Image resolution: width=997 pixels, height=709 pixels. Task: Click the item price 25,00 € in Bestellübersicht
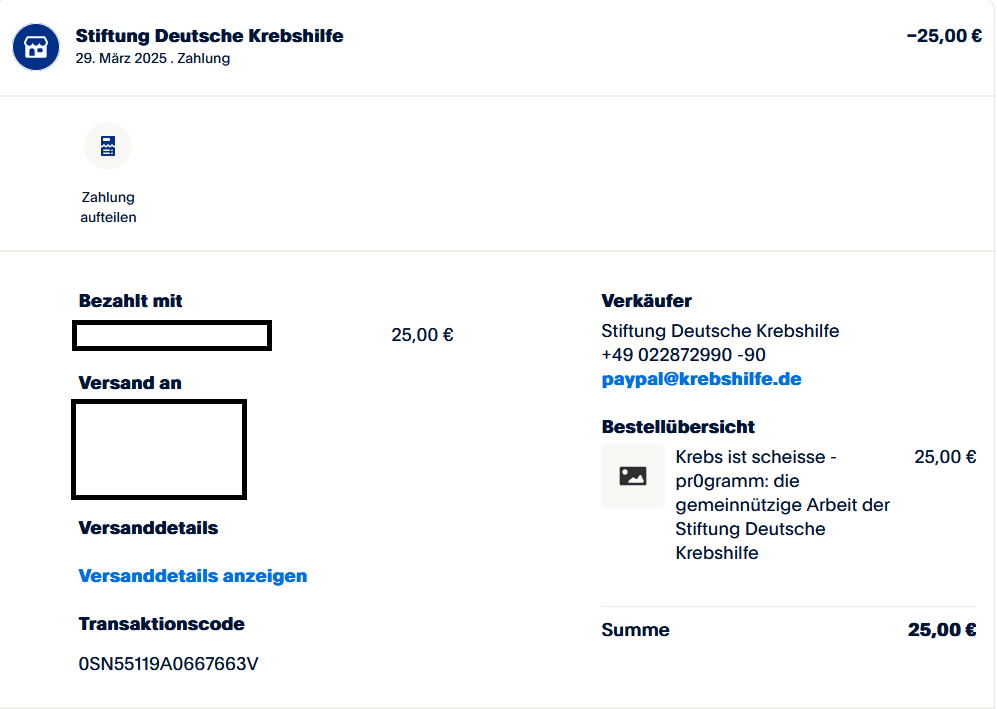(x=945, y=457)
